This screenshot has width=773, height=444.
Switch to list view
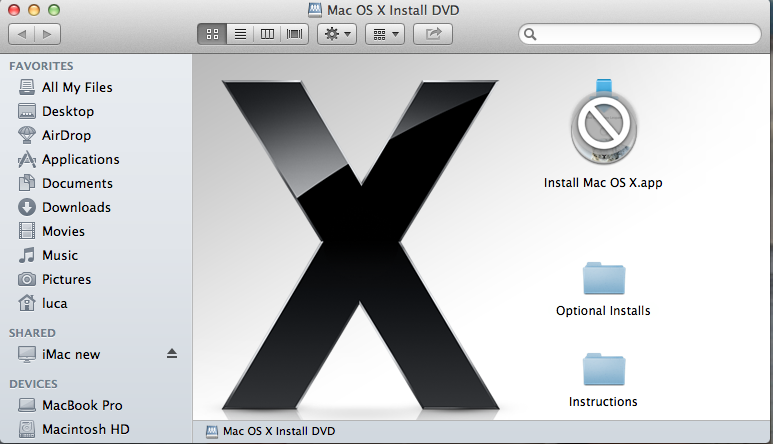[x=240, y=34]
